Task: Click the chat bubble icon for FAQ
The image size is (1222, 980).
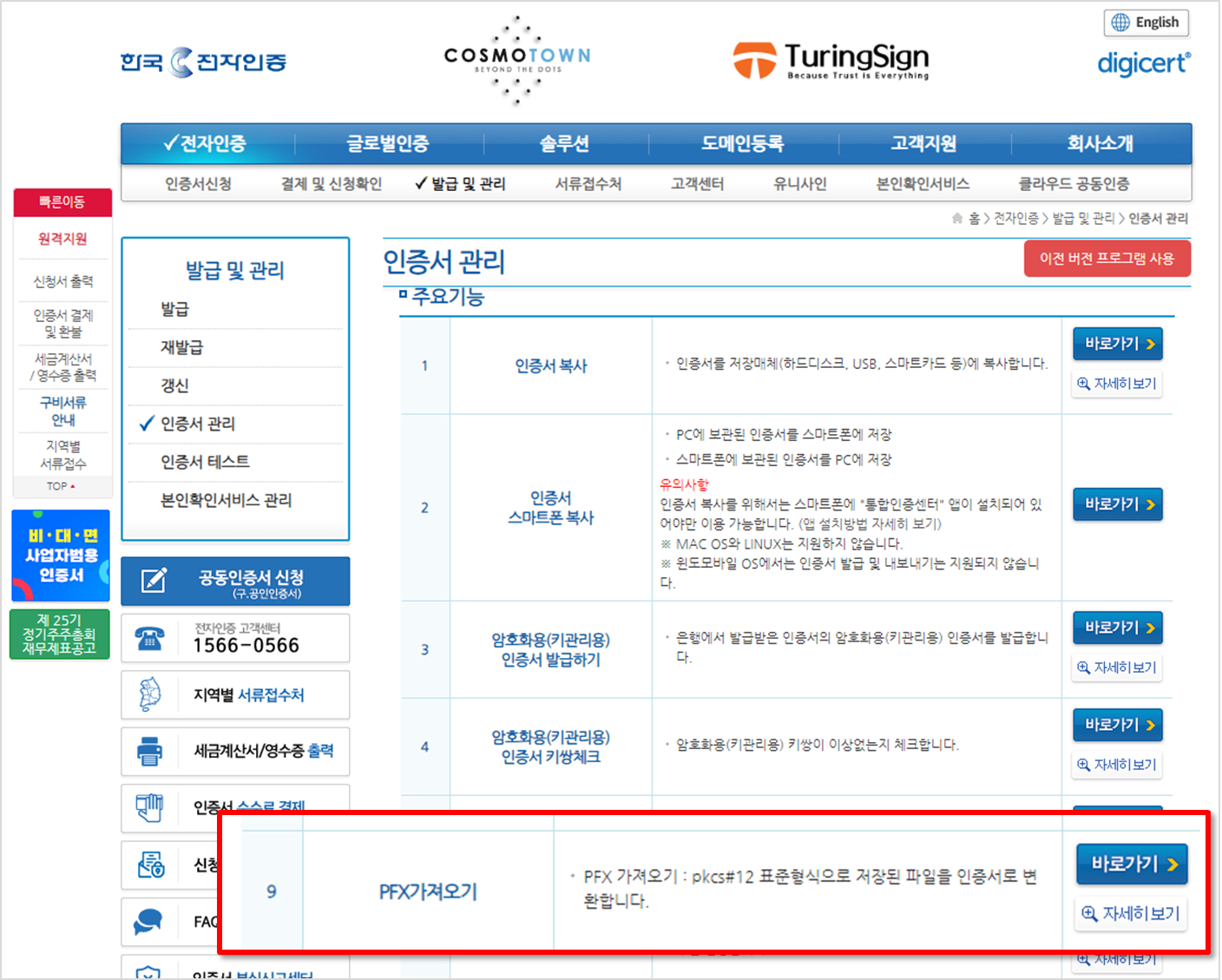Action: pos(148,921)
